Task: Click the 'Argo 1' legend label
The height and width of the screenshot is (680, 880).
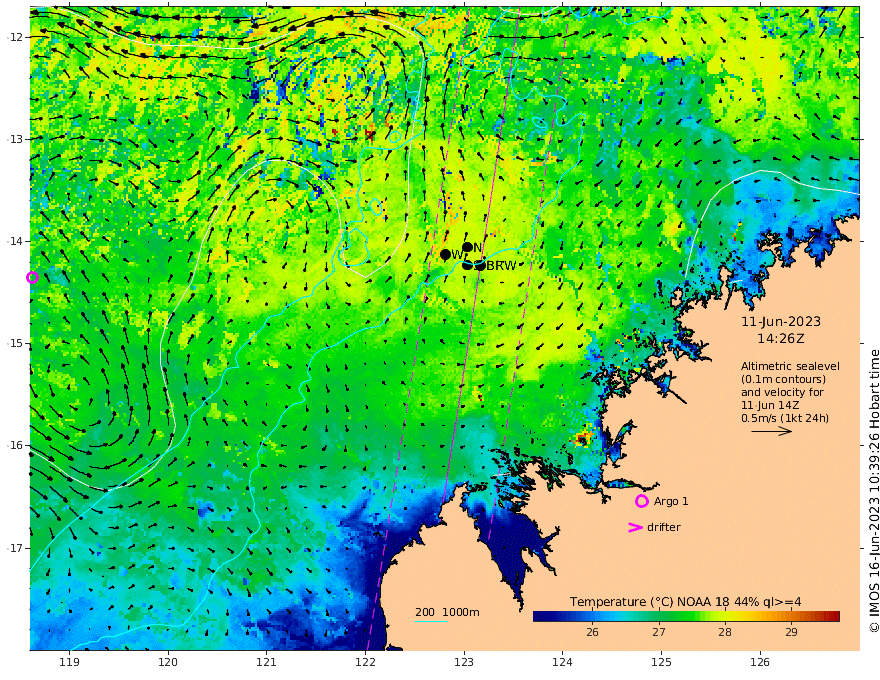Action: tap(671, 501)
